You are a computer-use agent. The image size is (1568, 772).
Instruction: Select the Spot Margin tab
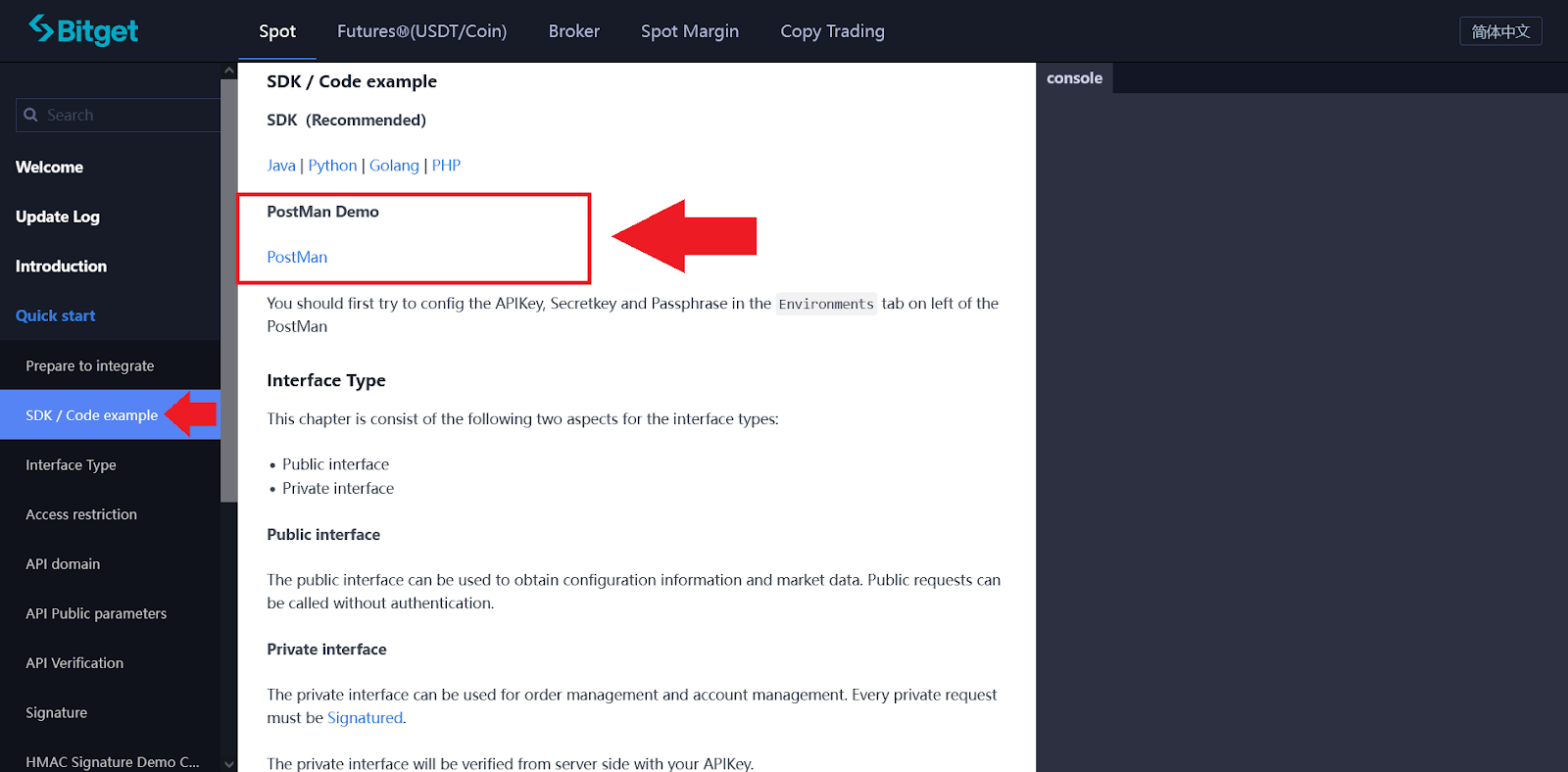690,31
